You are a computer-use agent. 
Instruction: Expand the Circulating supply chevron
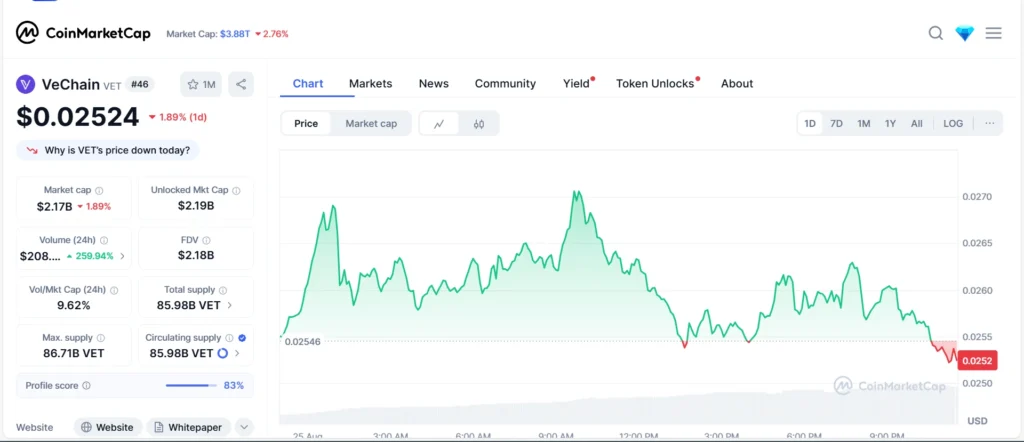coord(237,353)
